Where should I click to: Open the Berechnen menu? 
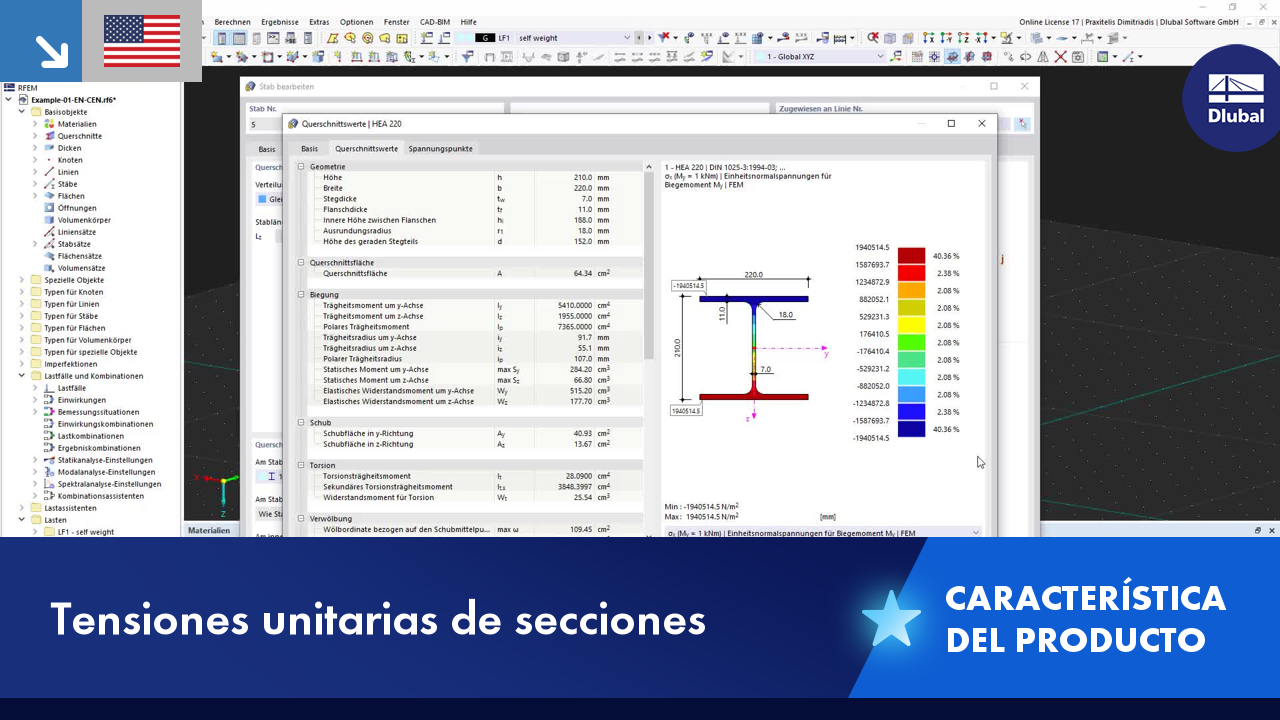pos(232,22)
